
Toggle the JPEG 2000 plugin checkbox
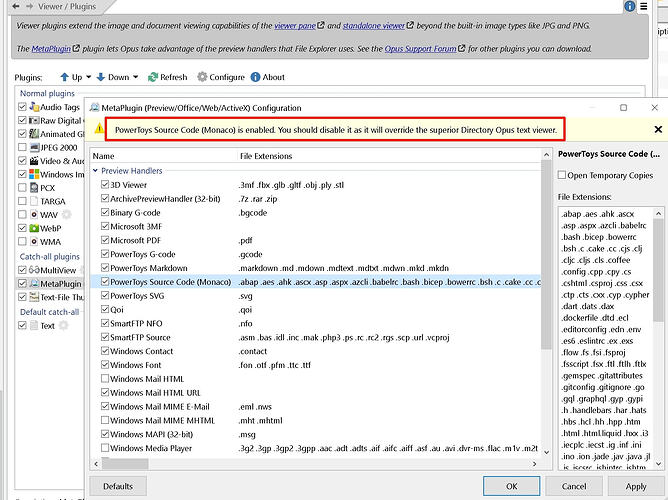pyautogui.click(x=23, y=147)
